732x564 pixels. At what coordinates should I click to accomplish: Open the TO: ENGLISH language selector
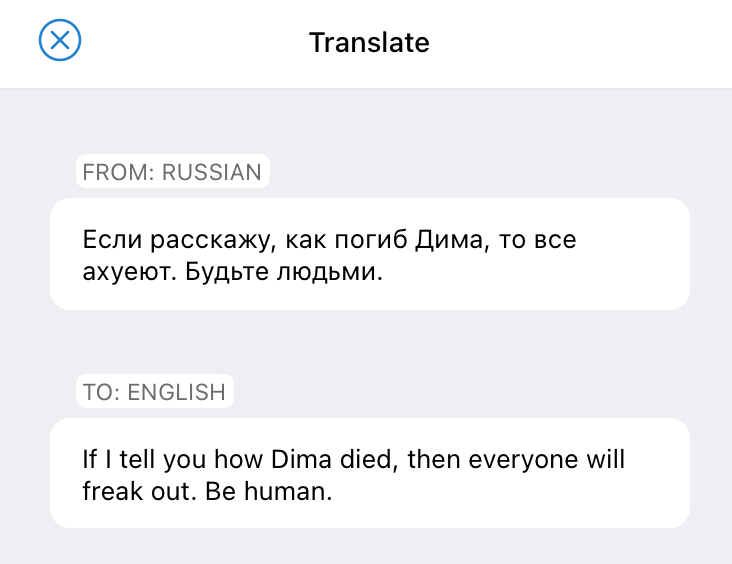[x=155, y=391]
